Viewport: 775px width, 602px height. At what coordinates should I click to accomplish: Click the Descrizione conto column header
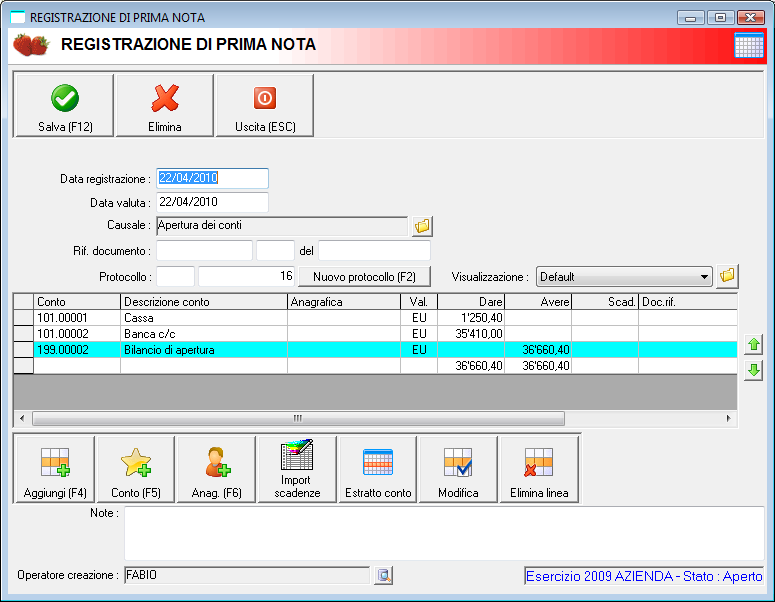(x=204, y=301)
